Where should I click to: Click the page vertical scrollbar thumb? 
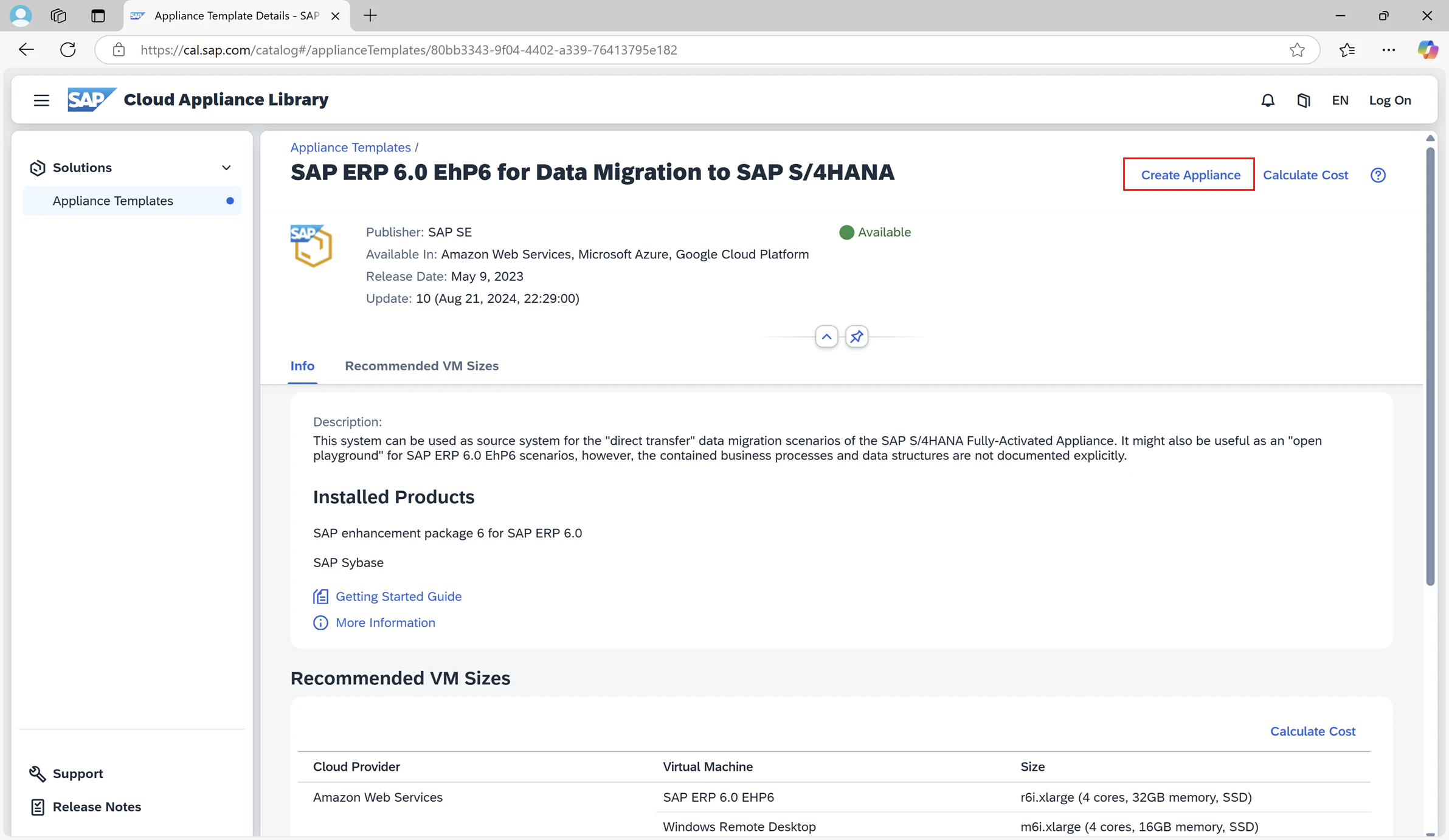(x=1430, y=367)
